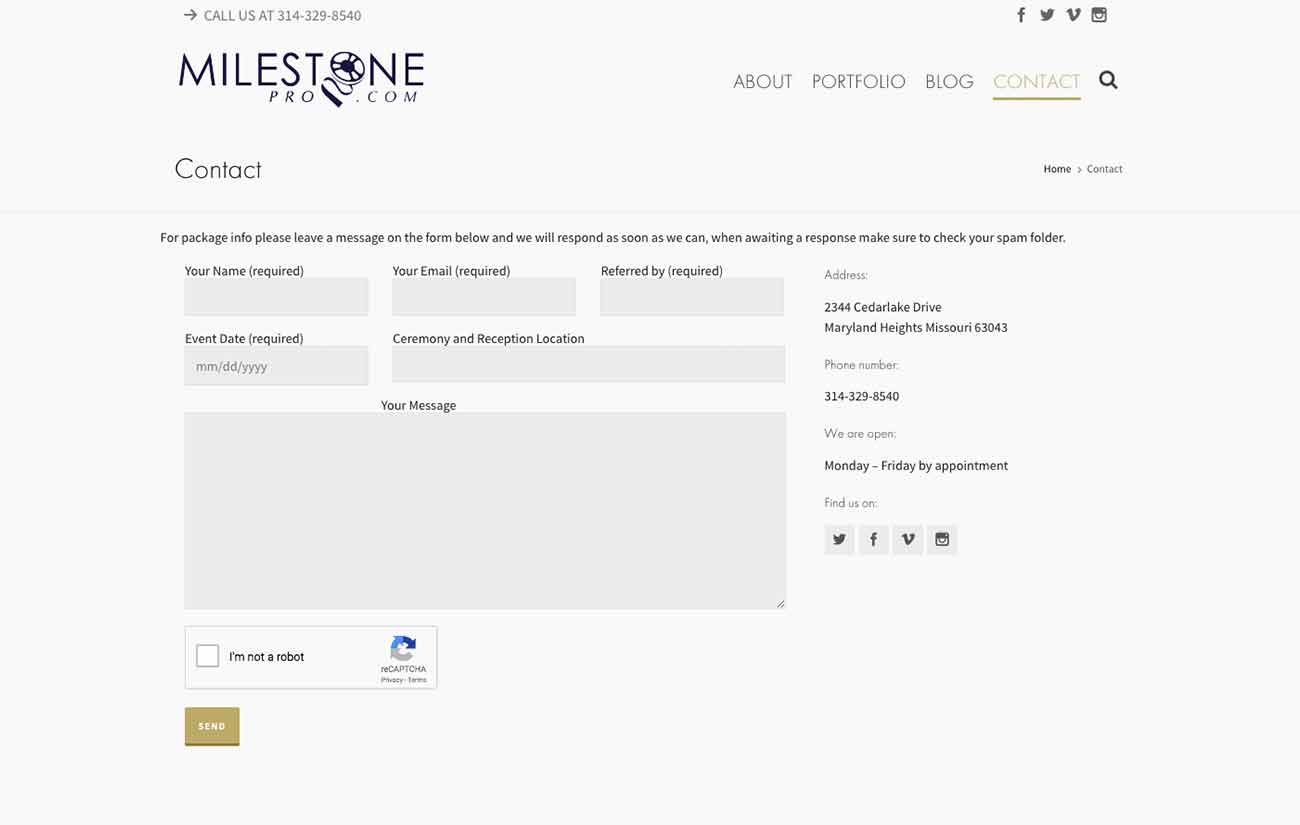
Task: Open Twitter icon in top header
Action: pyautogui.click(x=1047, y=15)
